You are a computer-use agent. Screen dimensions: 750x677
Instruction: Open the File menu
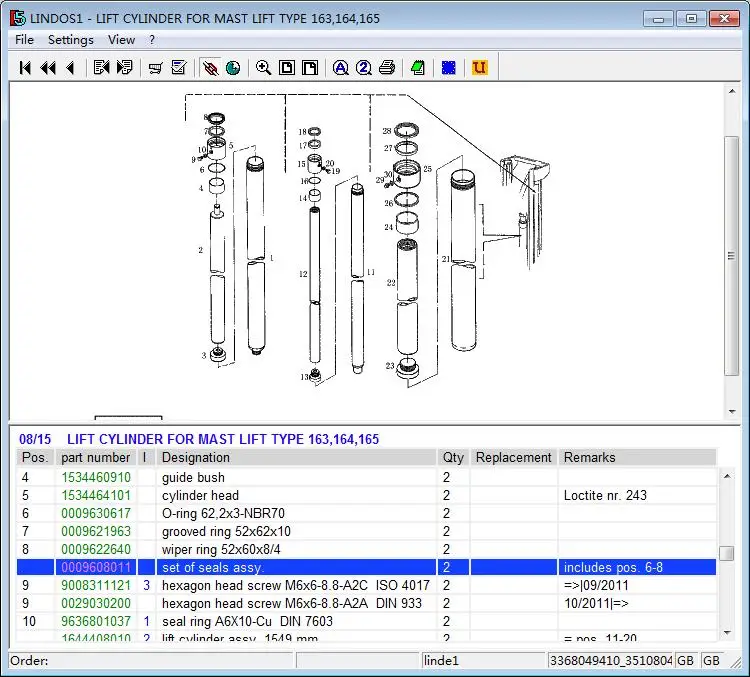click(25, 40)
